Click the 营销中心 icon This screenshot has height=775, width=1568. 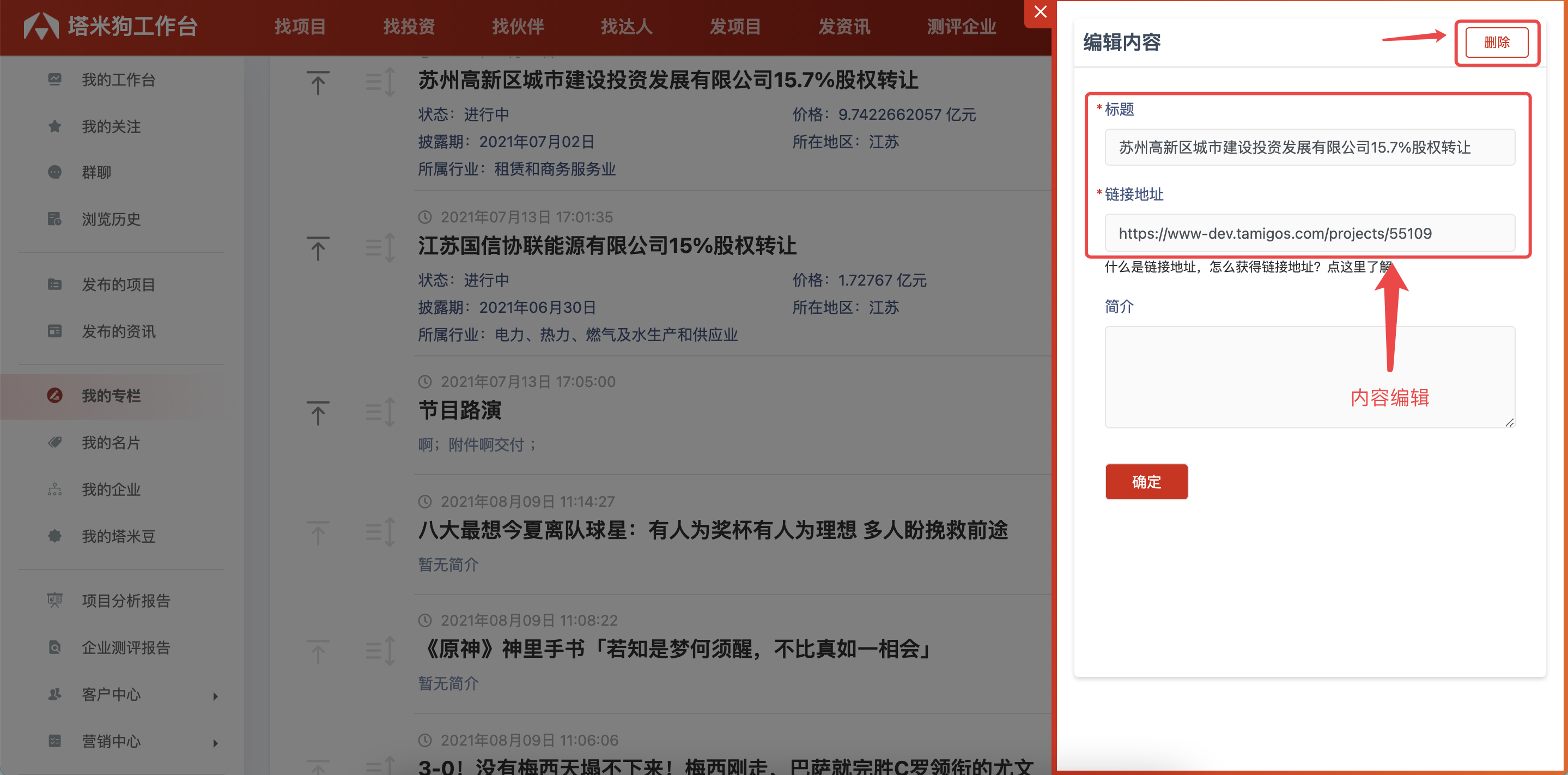[x=55, y=741]
